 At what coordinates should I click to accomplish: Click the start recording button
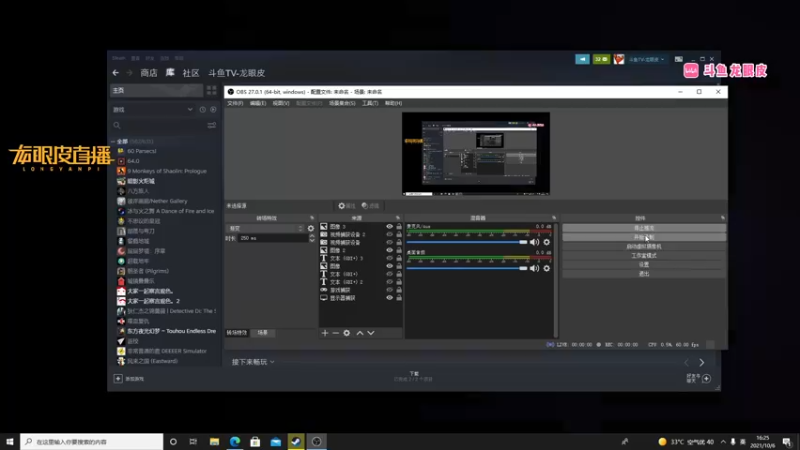pyautogui.click(x=644, y=237)
